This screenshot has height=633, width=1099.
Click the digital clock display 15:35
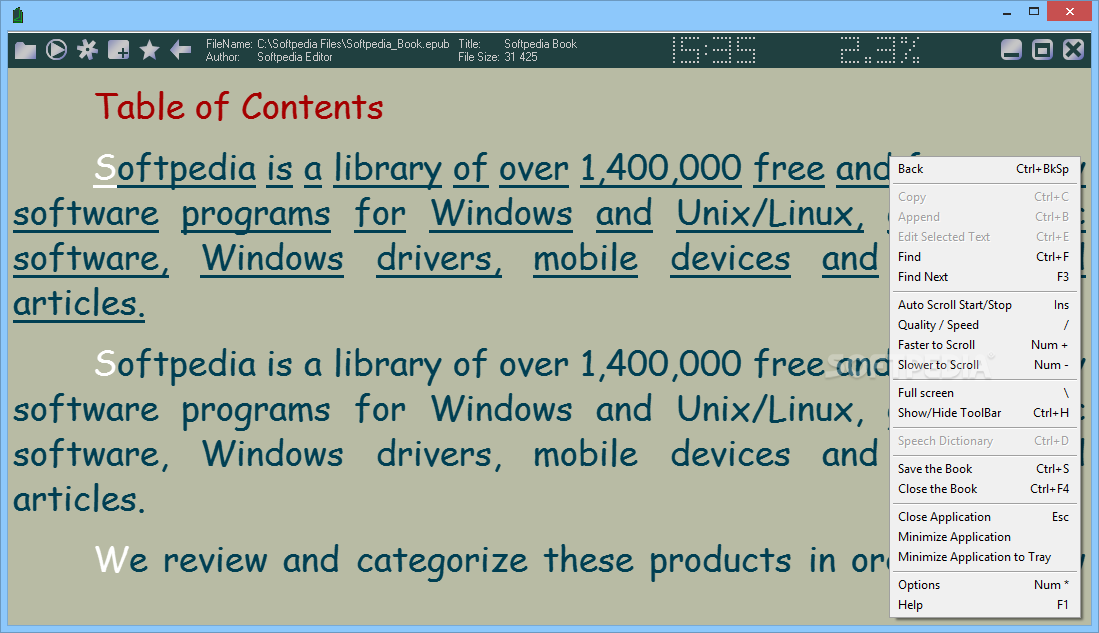pos(714,50)
